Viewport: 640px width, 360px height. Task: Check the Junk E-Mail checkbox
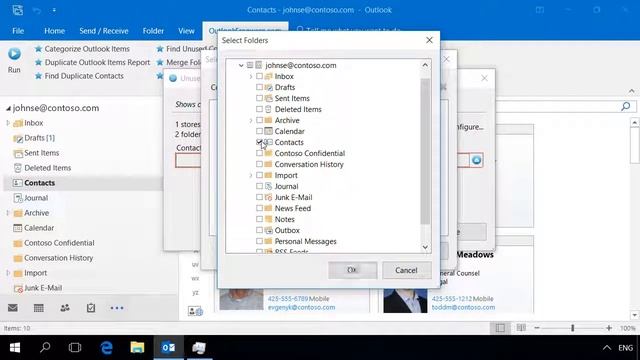pyautogui.click(x=259, y=197)
